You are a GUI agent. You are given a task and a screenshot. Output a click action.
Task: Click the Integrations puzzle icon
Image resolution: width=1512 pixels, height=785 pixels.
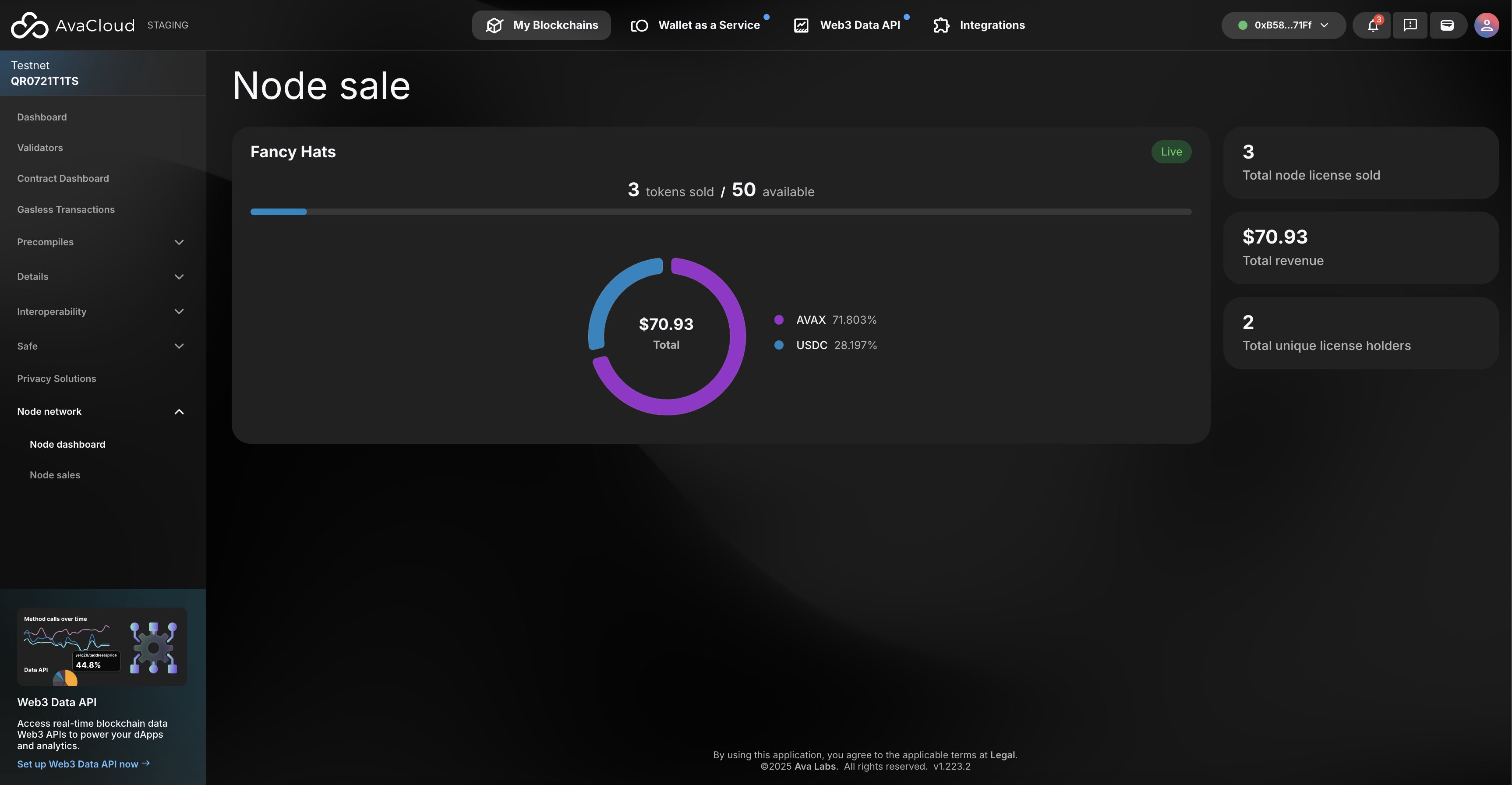click(x=941, y=25)
